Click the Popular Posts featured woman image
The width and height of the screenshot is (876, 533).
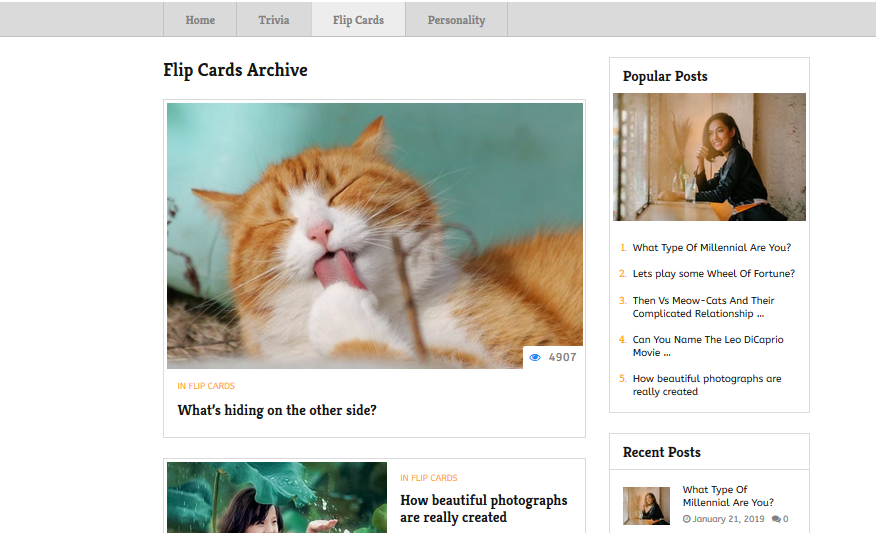pos(710,157)
